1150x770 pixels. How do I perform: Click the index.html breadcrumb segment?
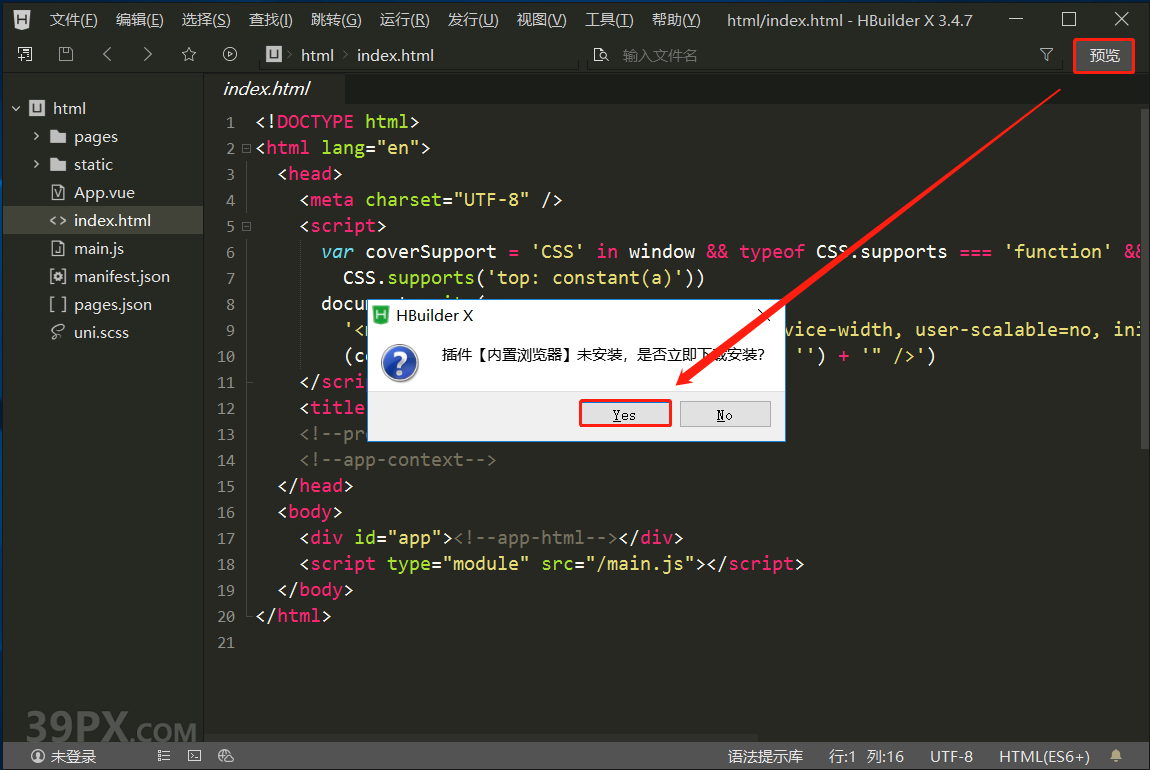[x=395, y=55]
